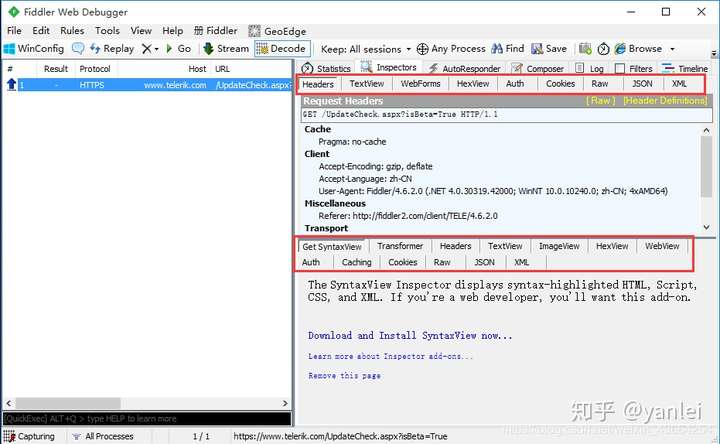Screen dimensions: 720x444
Task: Click the Fiddler green diamond title icon
Action: pos(14,12)
